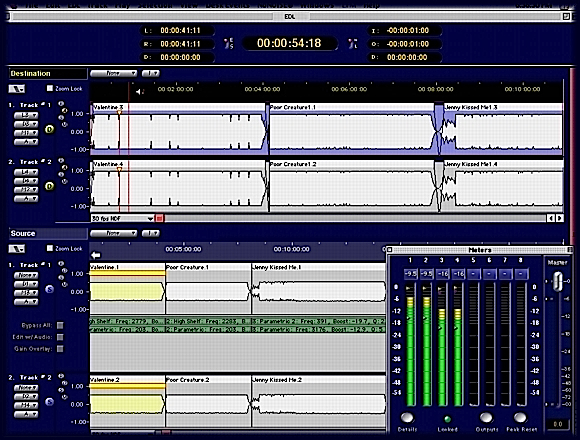Image resolution: width=580 pixels, height=440 pixels.
Task: Click the first small round icon beside Source Track 1
Action: (61, 264)
